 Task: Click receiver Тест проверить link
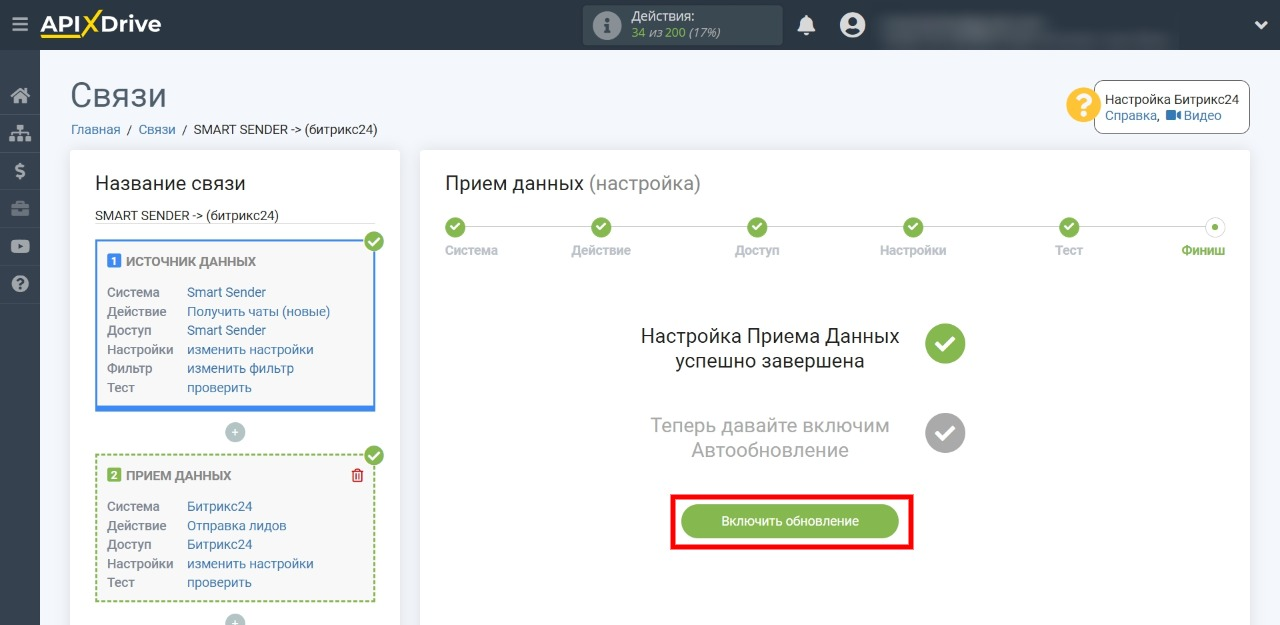pyautogui.click(x=219, y=583)
